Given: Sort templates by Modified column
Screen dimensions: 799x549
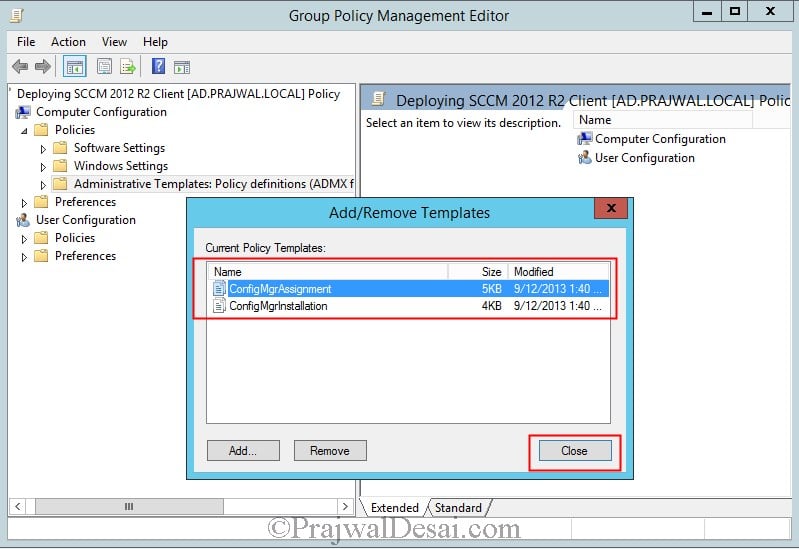Looking at the screenshot, I should point(558,272).
